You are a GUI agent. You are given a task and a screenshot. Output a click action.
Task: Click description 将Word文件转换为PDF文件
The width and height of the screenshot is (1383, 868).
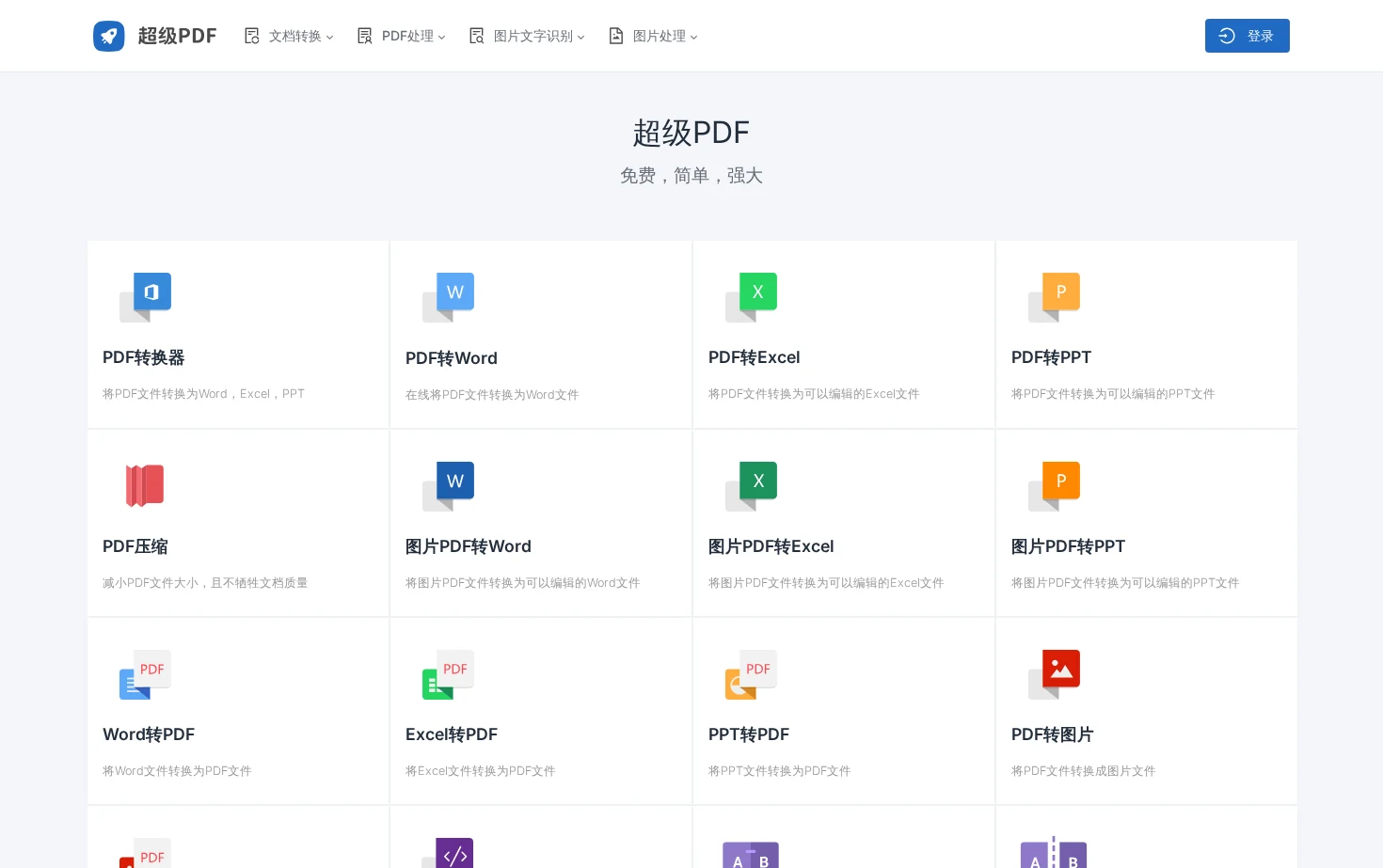[177, 771]
